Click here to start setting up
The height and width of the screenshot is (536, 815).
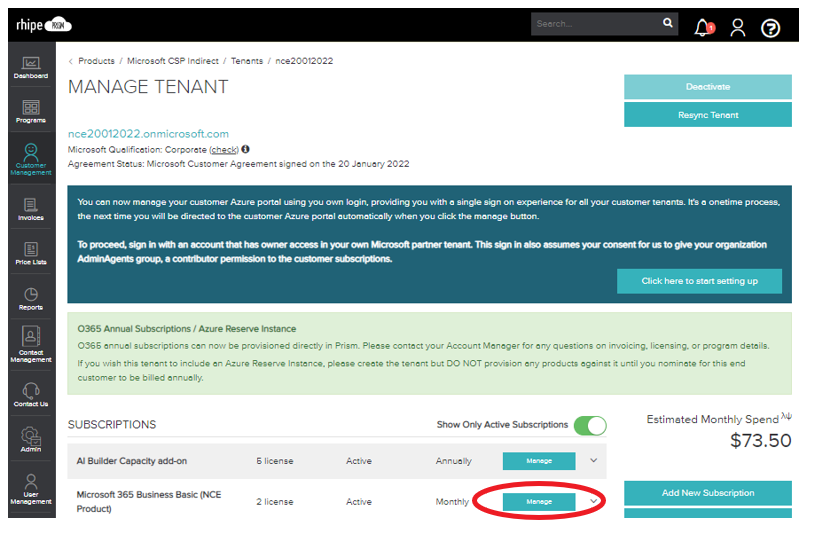coord(699,281)
